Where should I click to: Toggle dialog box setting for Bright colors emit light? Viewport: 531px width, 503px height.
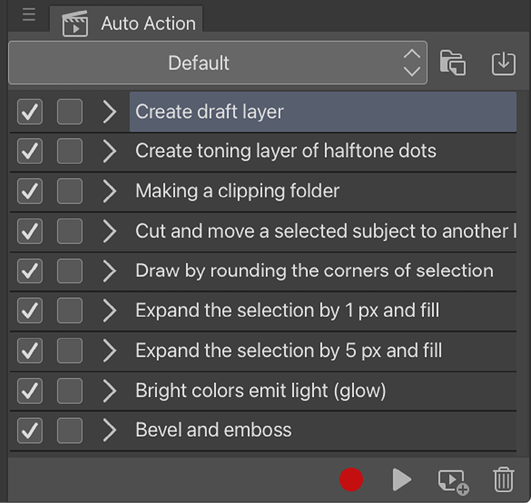pos(70,391)
